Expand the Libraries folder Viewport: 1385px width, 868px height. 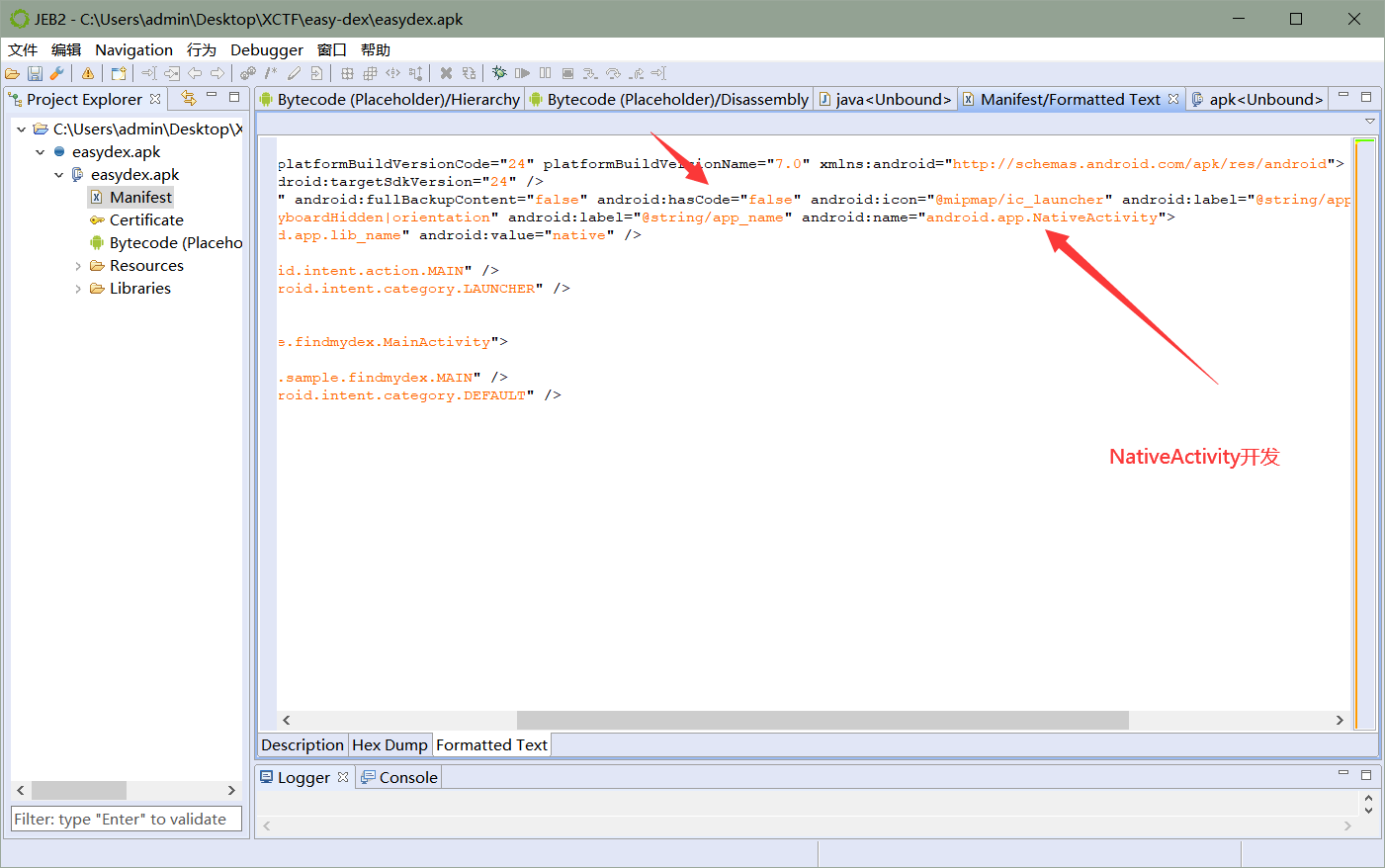tap(78, 289)
